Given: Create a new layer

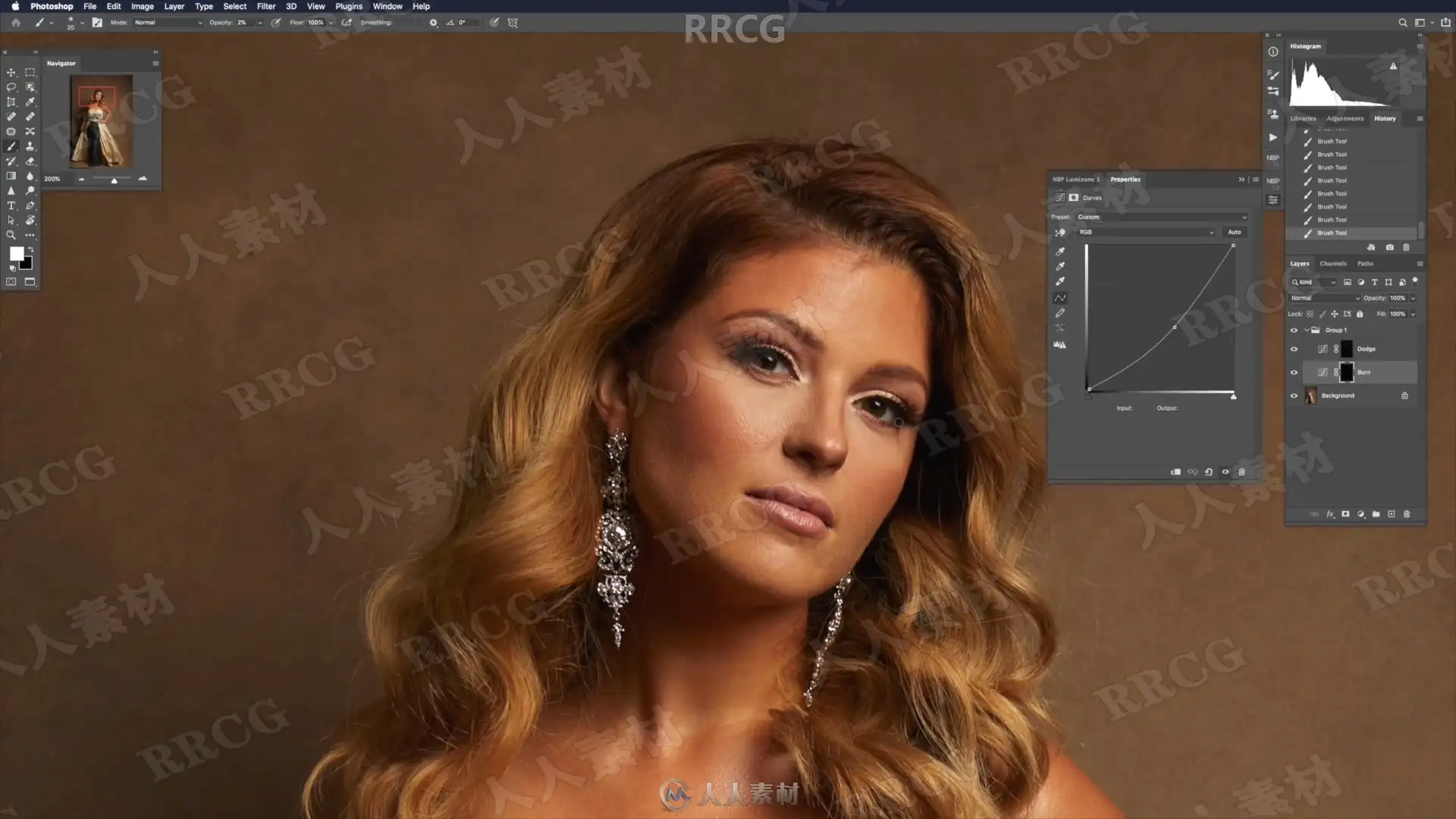Looking at the screenshot, I should [x=1392, y=514].
